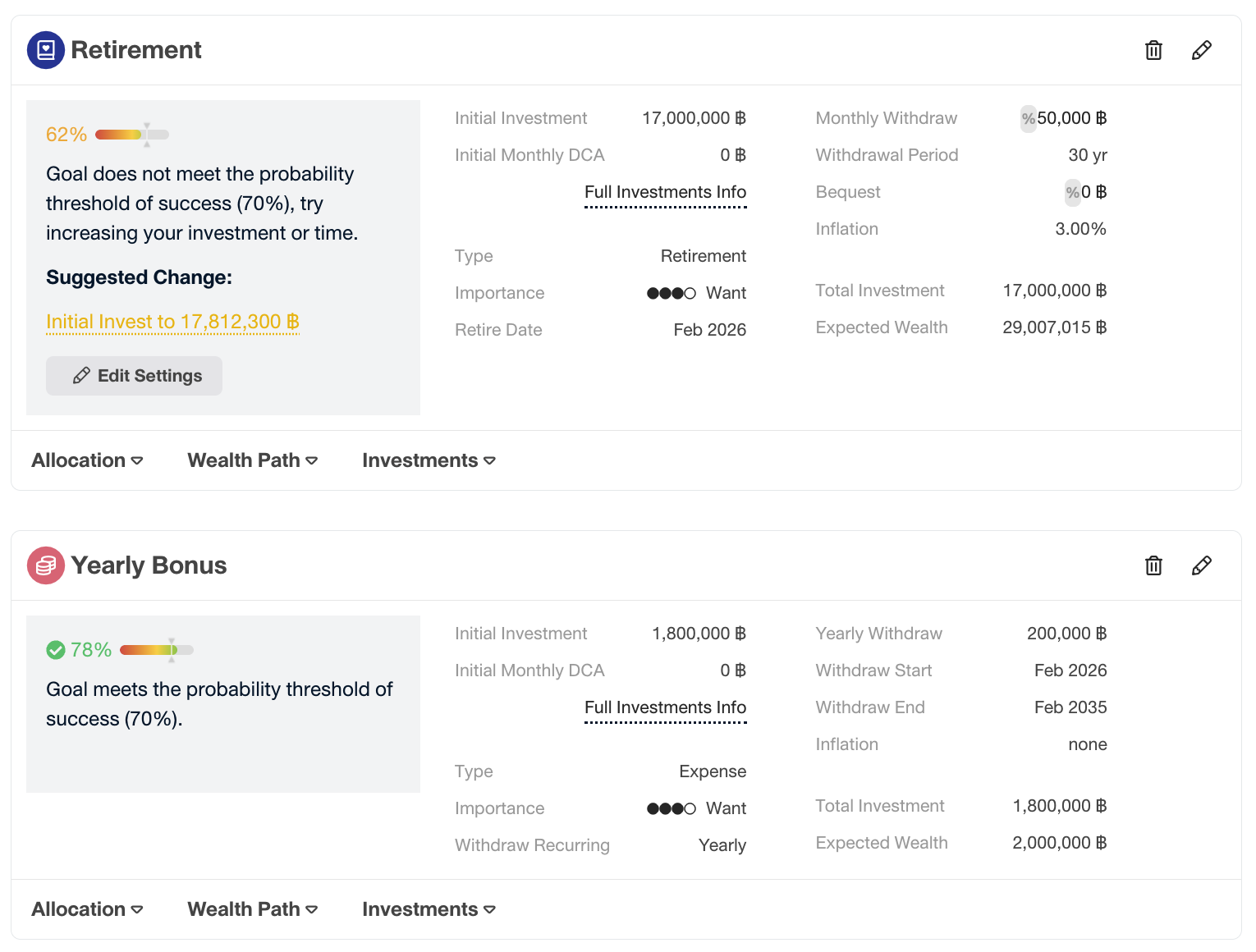Delete the Retirement goal with trash icon
Viewport: 1256px width, 952px height.
coord(1153,50)
